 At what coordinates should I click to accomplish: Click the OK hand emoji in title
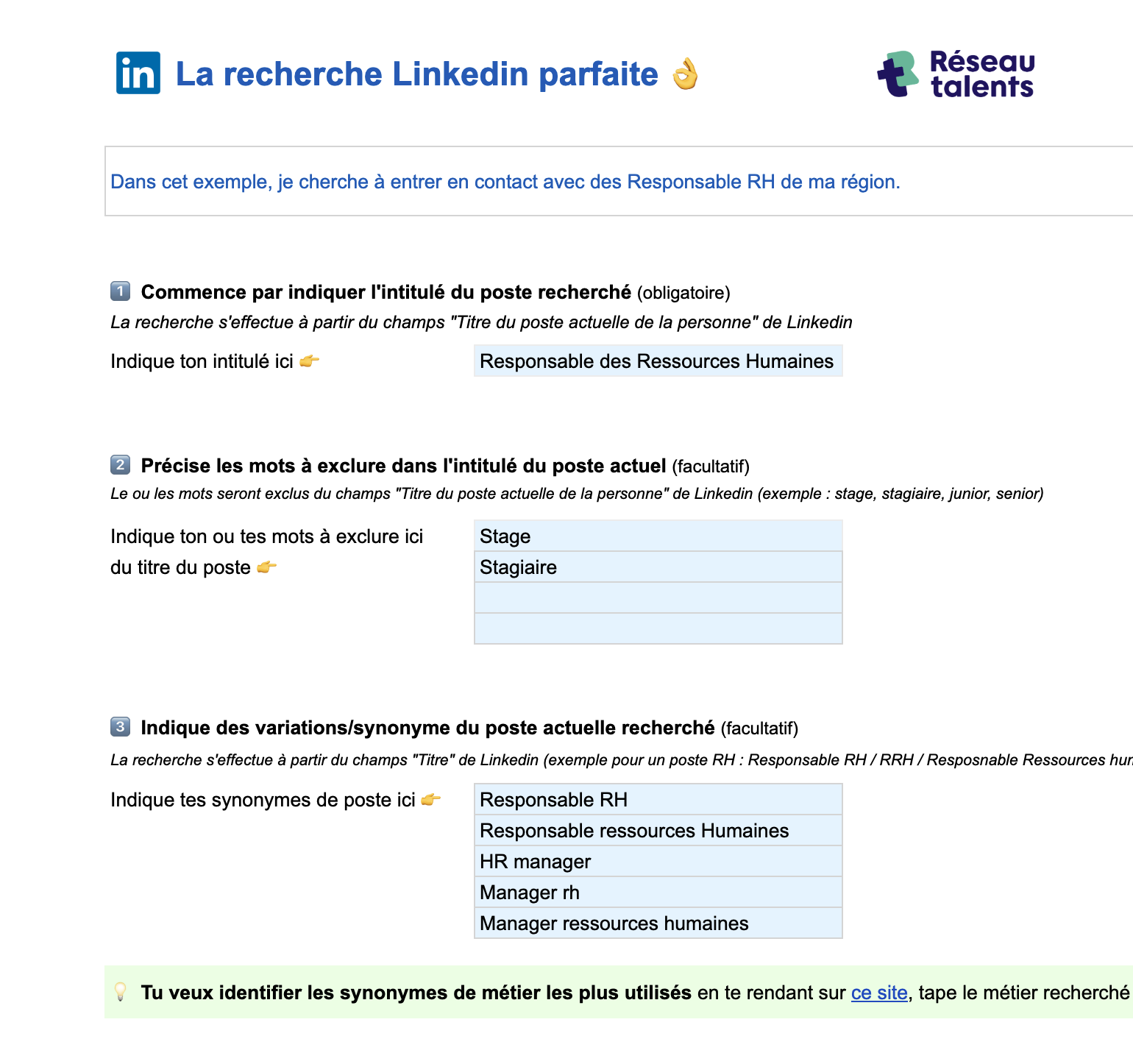click(x=685, y=74)
